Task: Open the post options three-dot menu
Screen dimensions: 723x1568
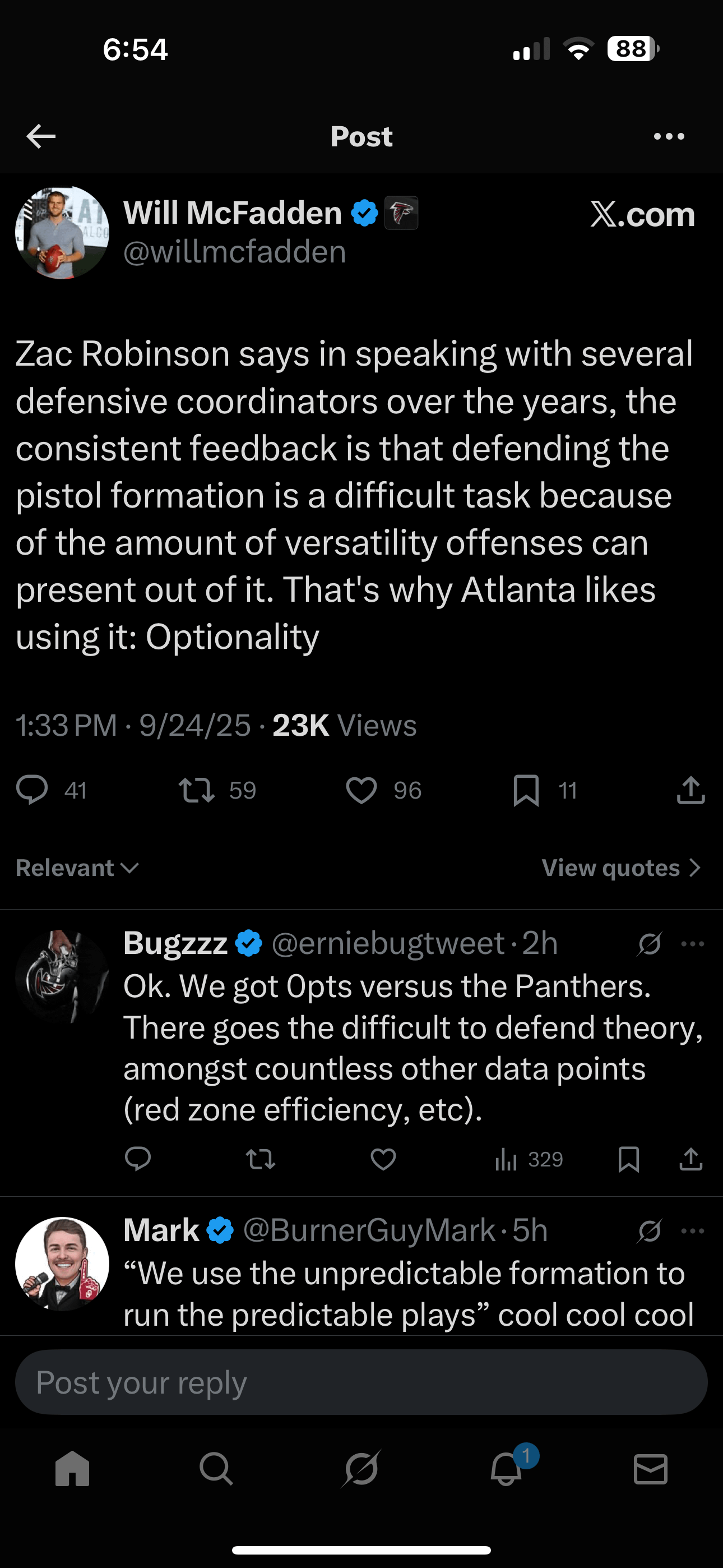Action: (669, 136)
